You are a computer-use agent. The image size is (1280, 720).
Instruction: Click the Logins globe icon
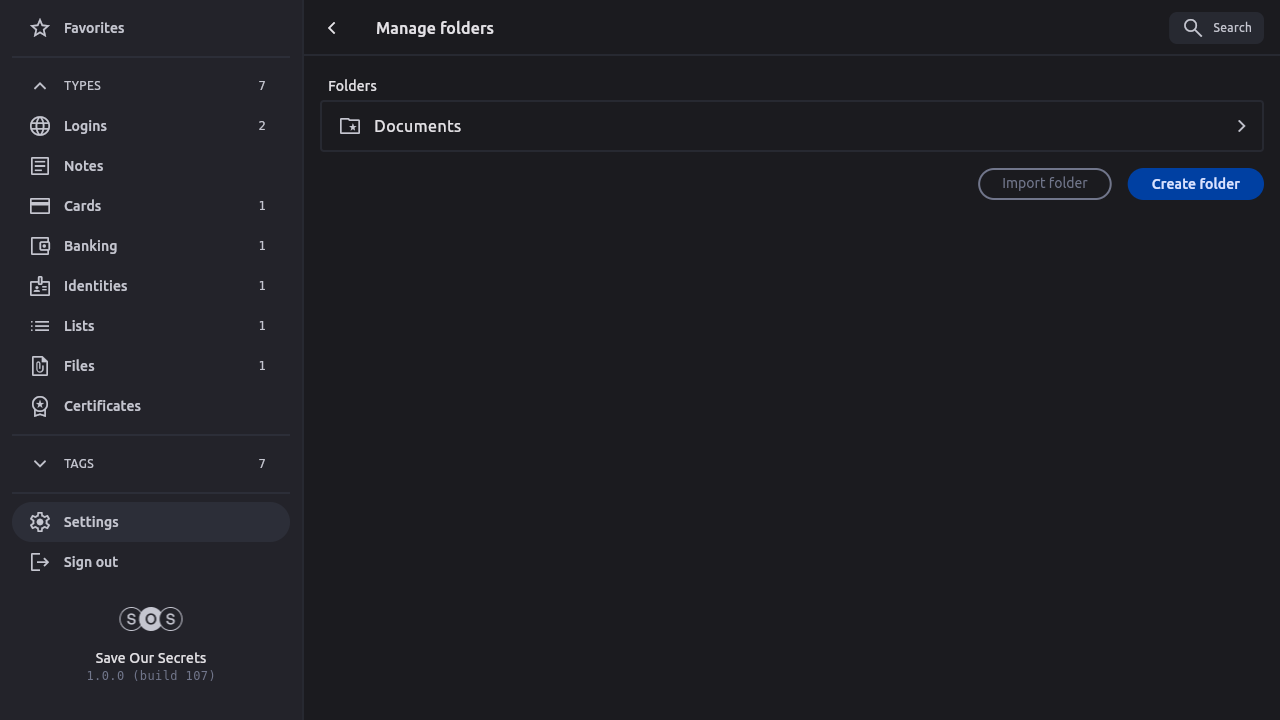pyautogui.click(x=40, y=126)
